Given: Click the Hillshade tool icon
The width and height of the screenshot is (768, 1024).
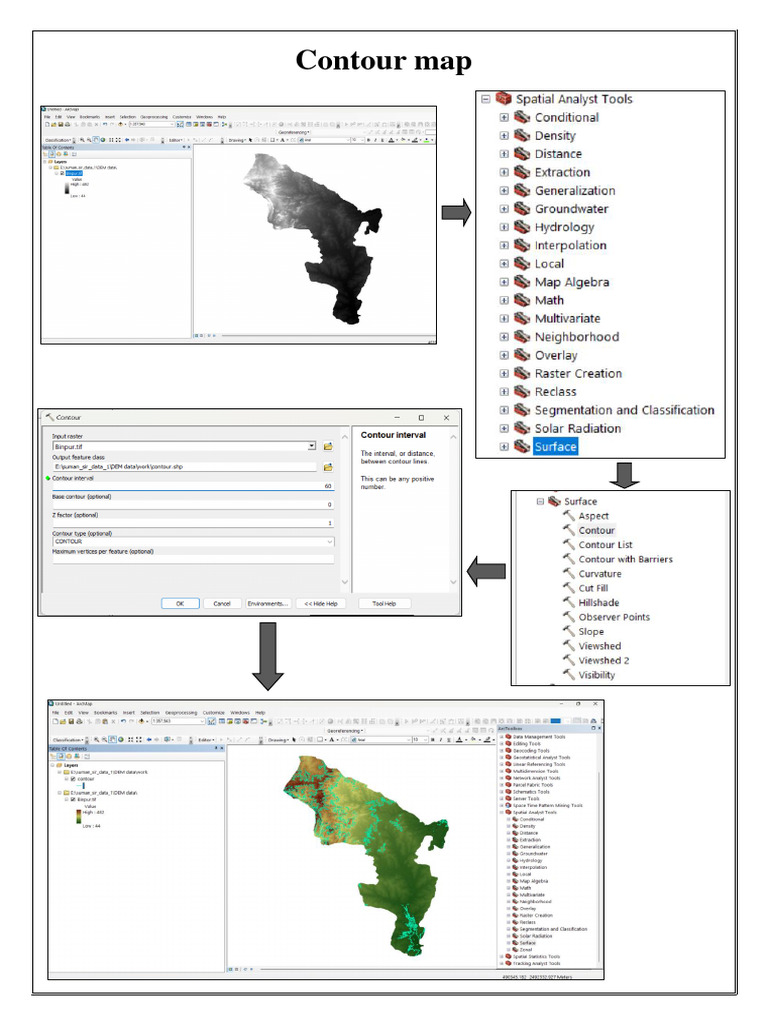Looking at the screenshot, I should (569, 602).
